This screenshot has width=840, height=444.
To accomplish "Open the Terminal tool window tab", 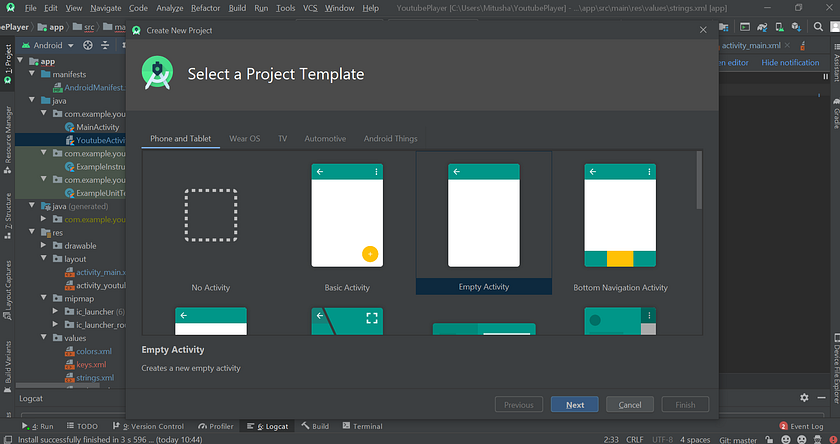I will (362, 426).
